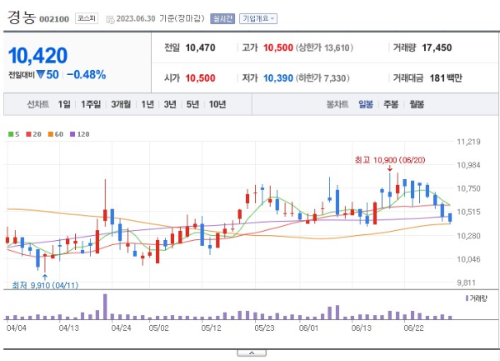Switch line chart to 1년

[147, 104]
